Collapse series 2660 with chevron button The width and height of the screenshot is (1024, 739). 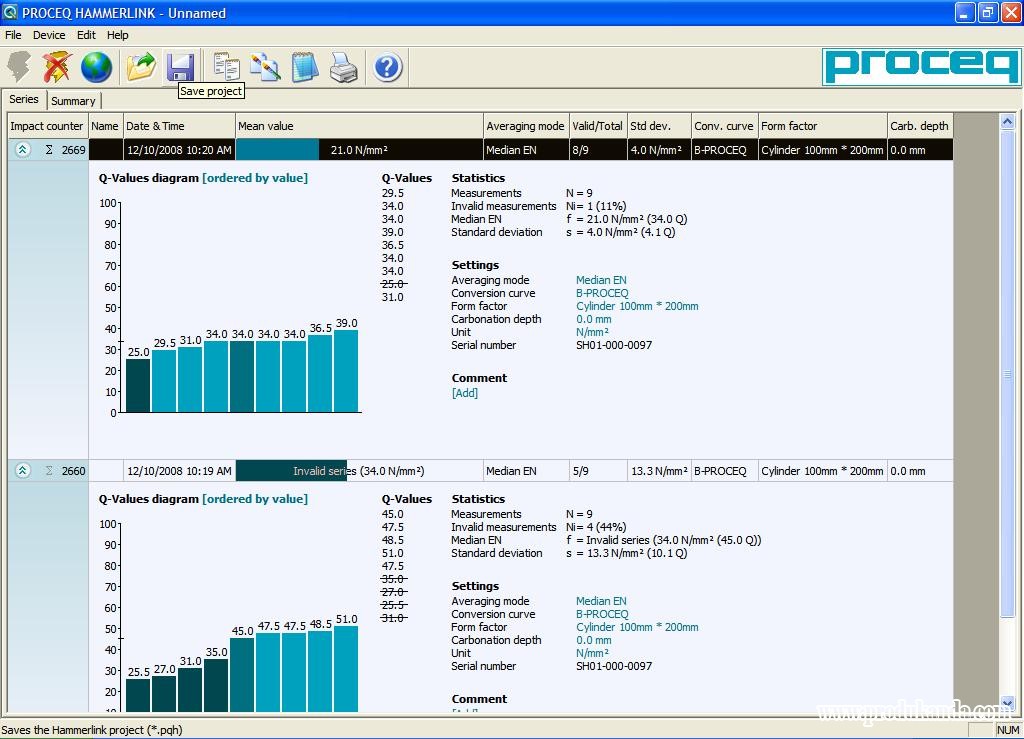pyautogui.click(x=23, y=471)
